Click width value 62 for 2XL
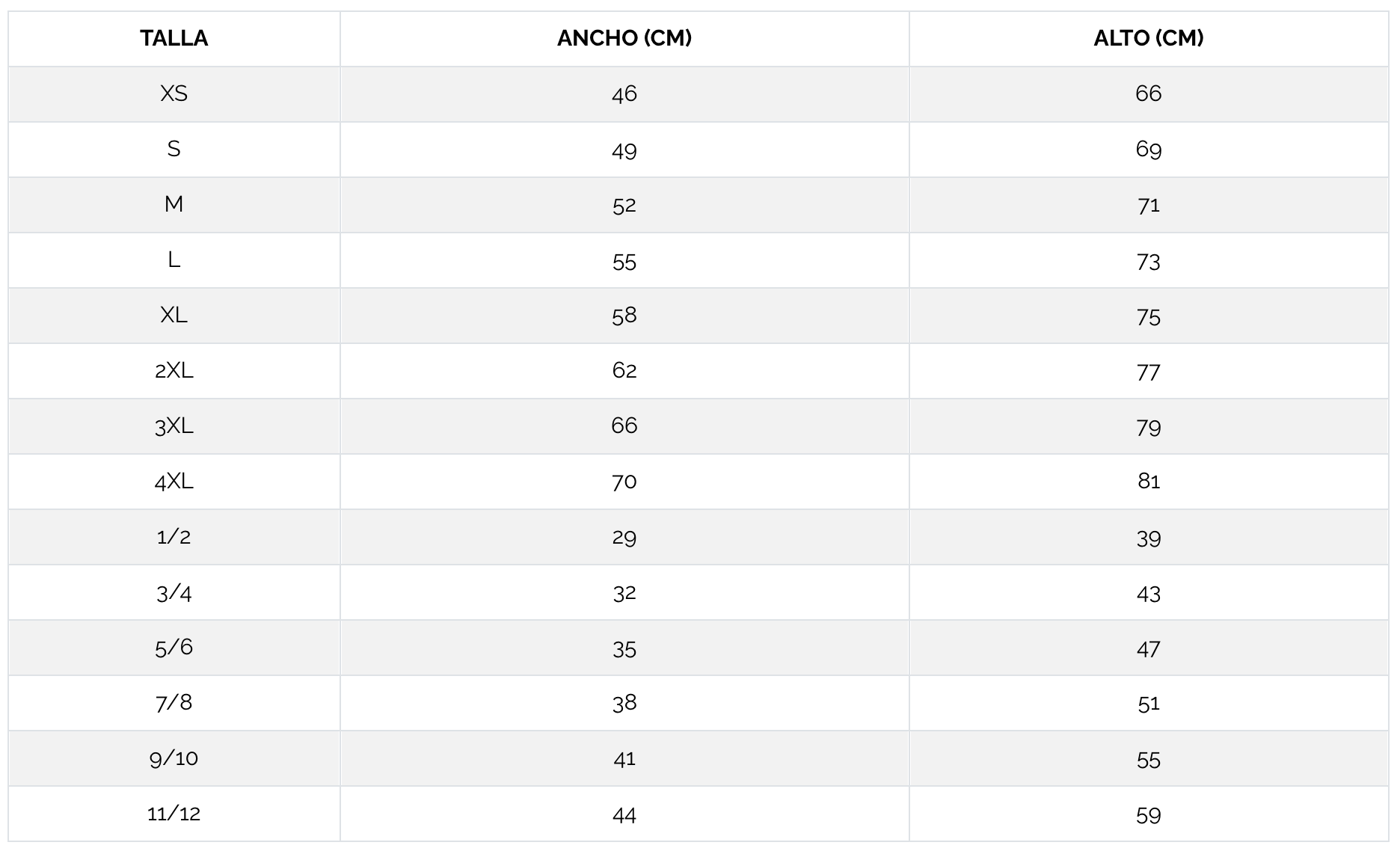The image size is (1400, 857). [624, 370]
